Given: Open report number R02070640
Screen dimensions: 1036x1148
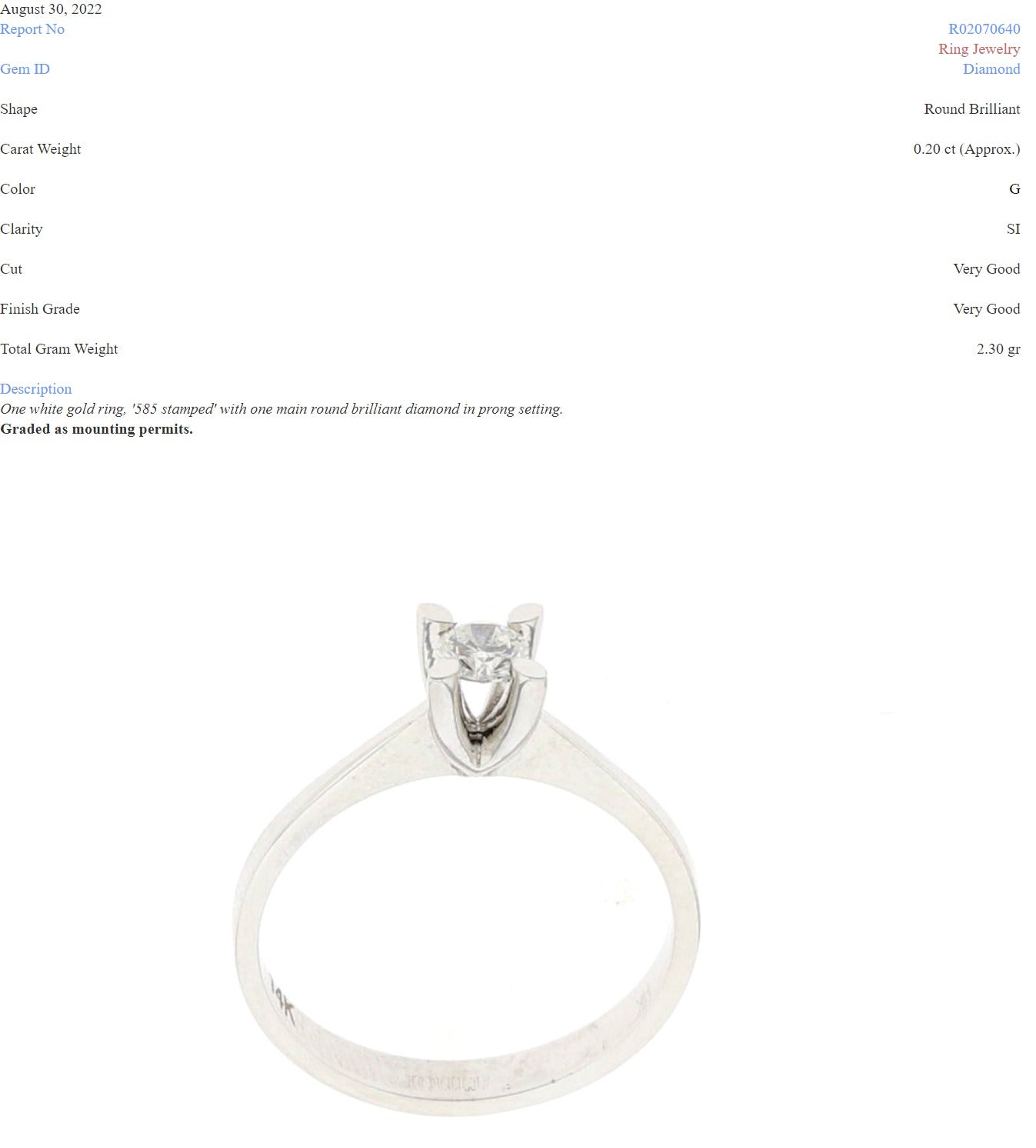Looking at the screenshot, I should pos(984,29).
